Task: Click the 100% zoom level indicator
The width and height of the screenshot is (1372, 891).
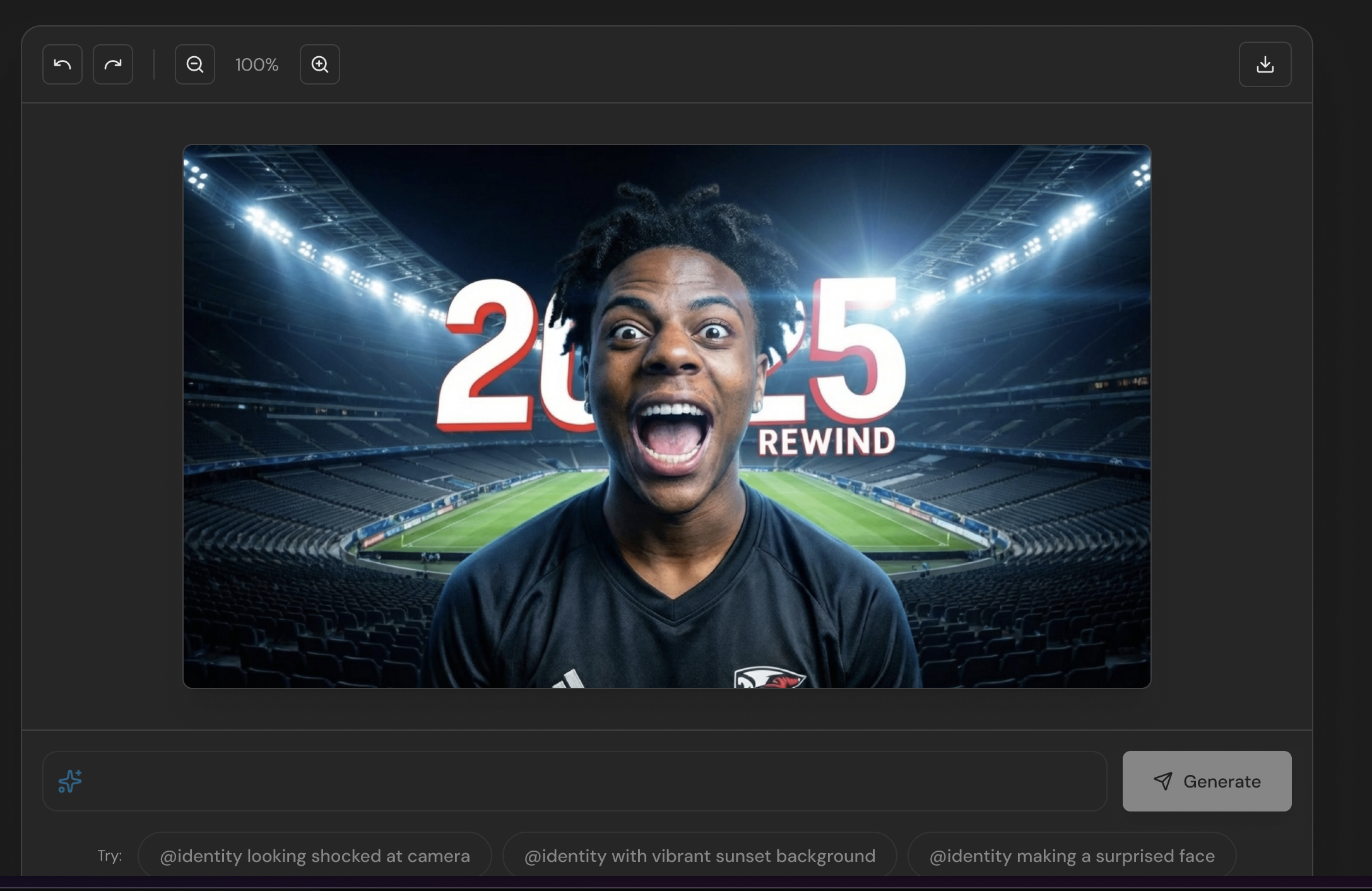Action: pos(256,64)
